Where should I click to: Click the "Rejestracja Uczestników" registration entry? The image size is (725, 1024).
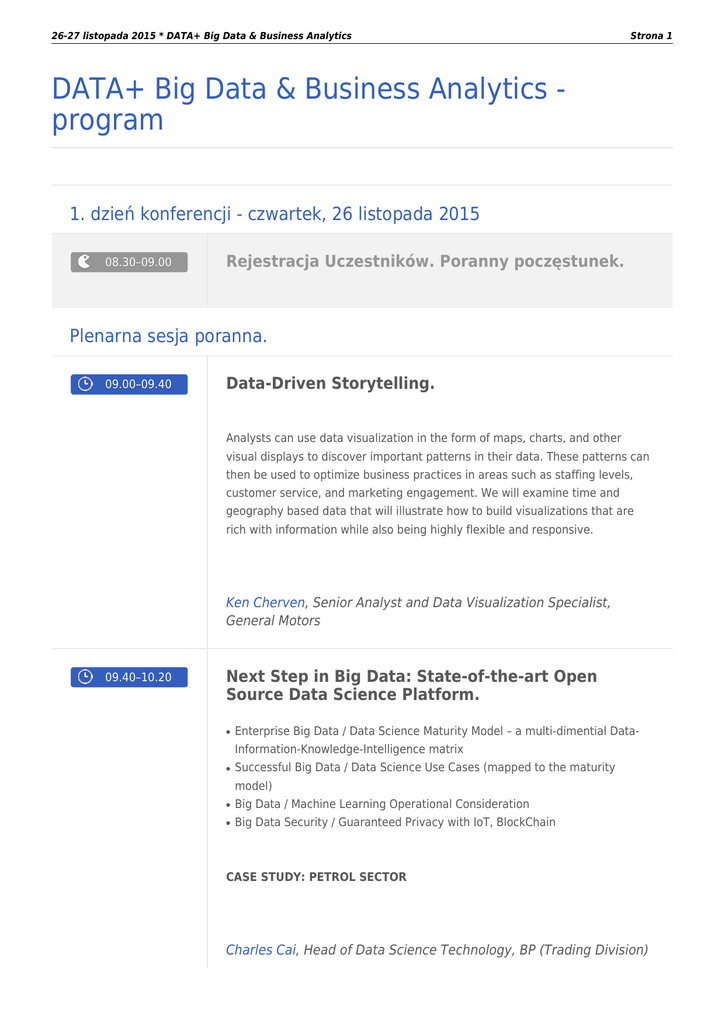tap(424, 262)
